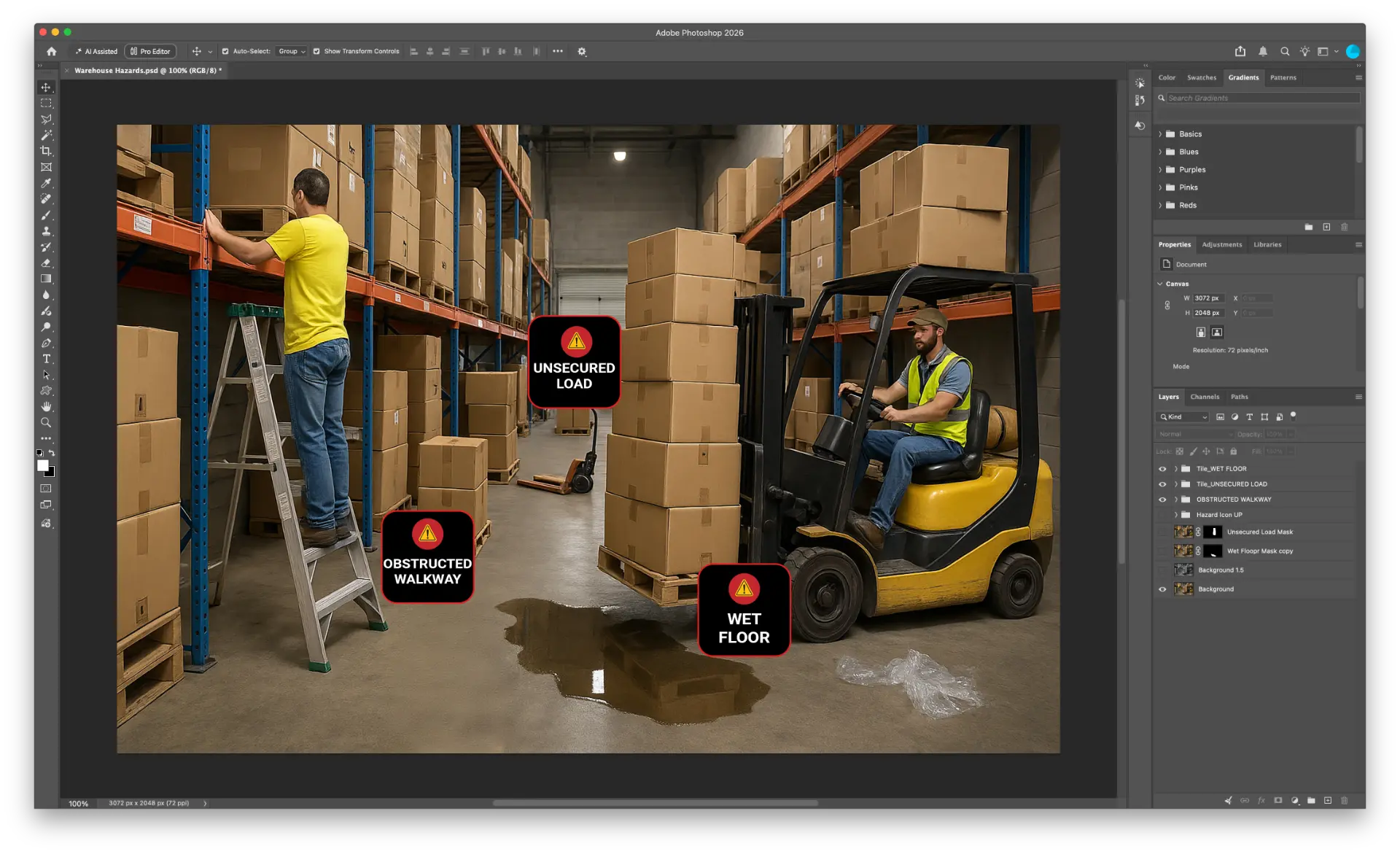
Task: Select the Background 1.5 layer thumbnail
Action: click(x=1183, y=570)
